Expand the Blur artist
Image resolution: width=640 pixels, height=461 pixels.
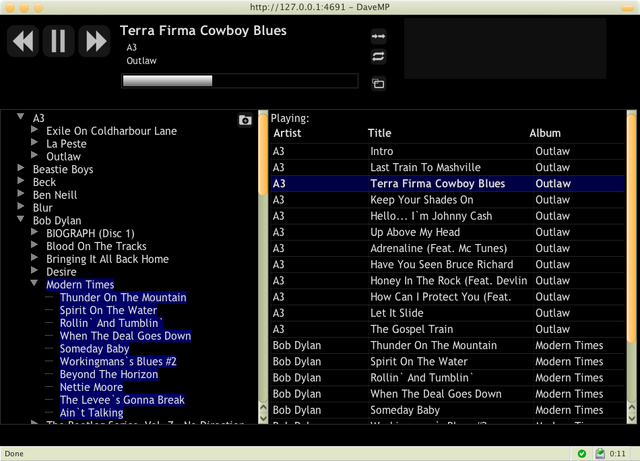21,206
